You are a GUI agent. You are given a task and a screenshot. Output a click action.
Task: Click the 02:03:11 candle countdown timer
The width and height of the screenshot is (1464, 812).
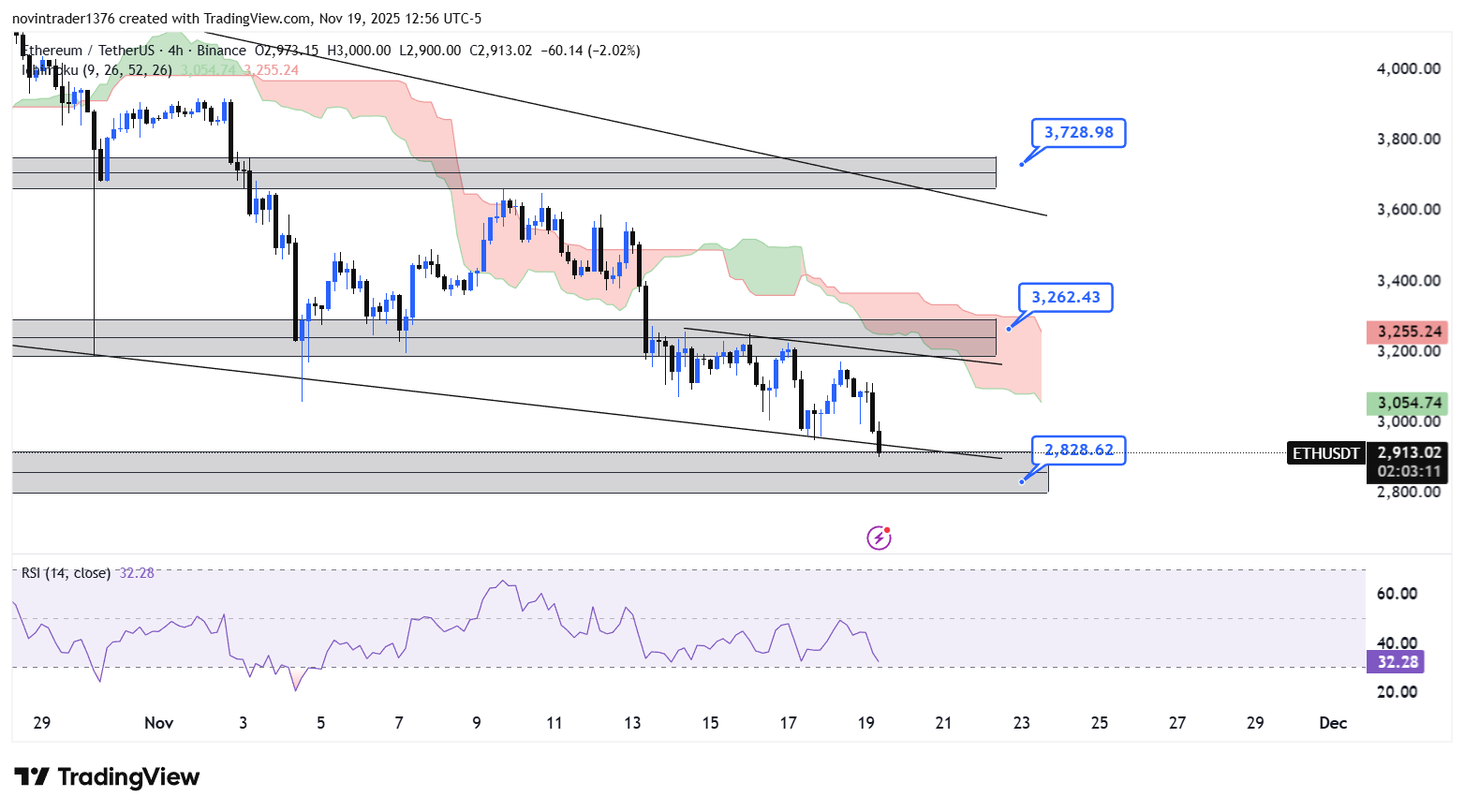tap(1409, 471)
